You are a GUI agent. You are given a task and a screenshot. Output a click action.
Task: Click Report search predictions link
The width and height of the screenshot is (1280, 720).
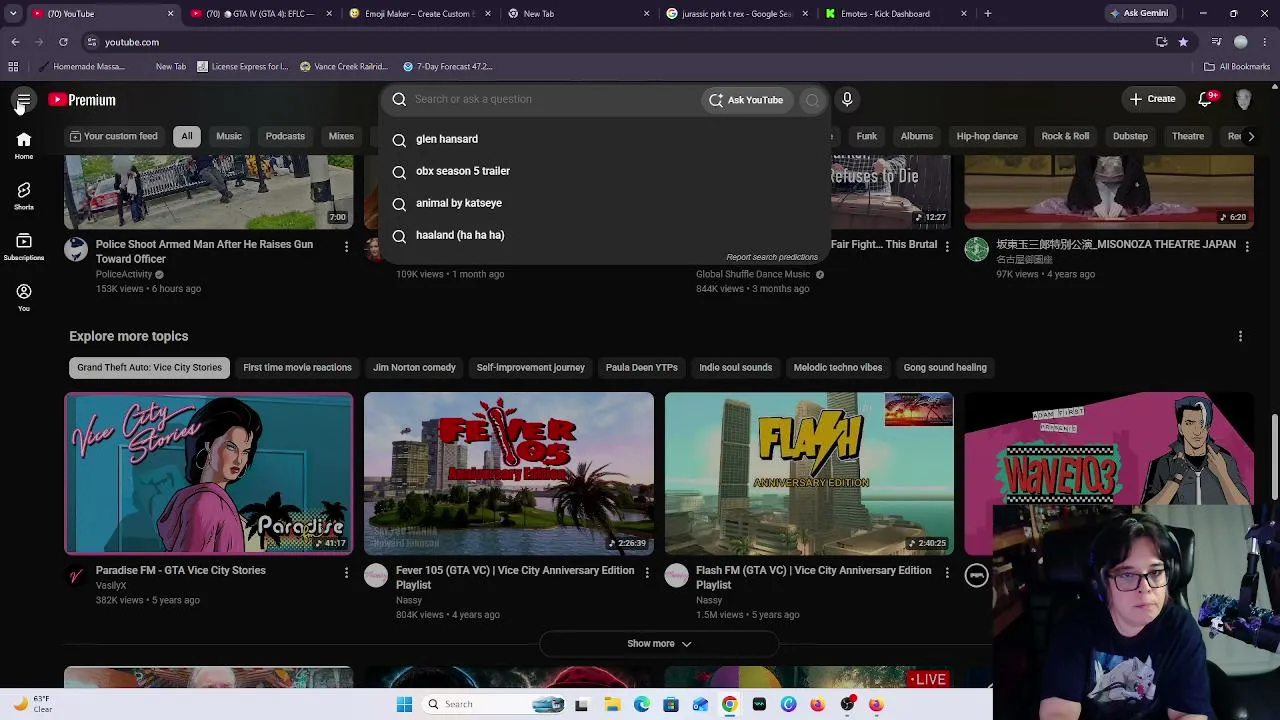point(772,257)
